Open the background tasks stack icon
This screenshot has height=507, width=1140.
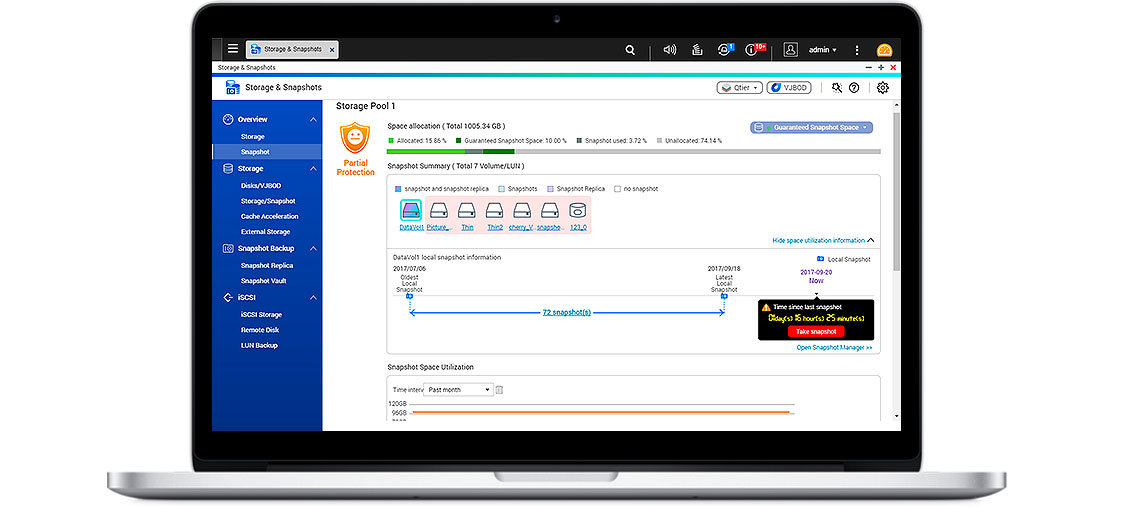(699, 49)
